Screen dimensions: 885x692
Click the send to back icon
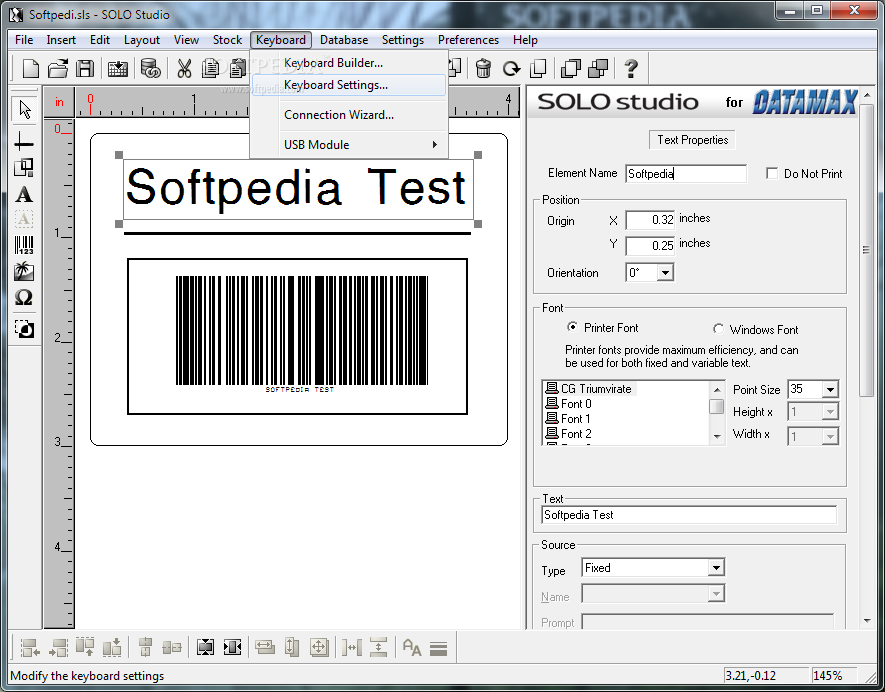pos(598,69)
